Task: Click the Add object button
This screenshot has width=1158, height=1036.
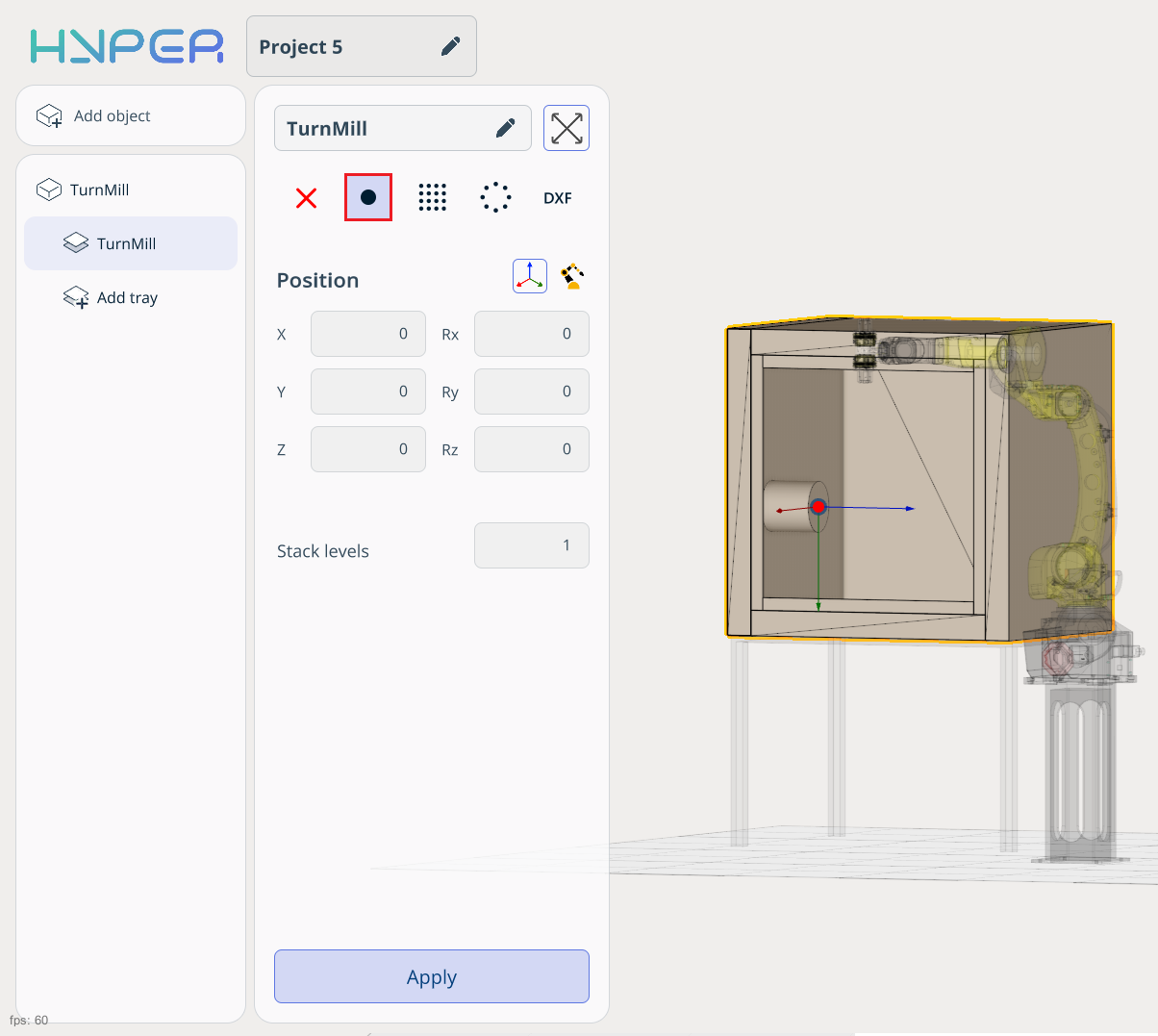Action: tap(131, 115)
